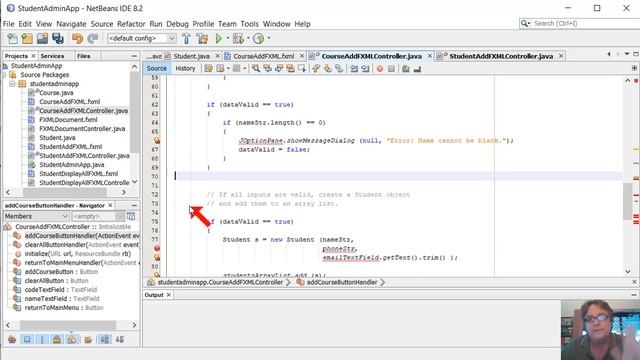The width and height of the screenshot is (640, 360).
Task: Toggle Show Inherited Members in Navigator
Action: (12, 339)
